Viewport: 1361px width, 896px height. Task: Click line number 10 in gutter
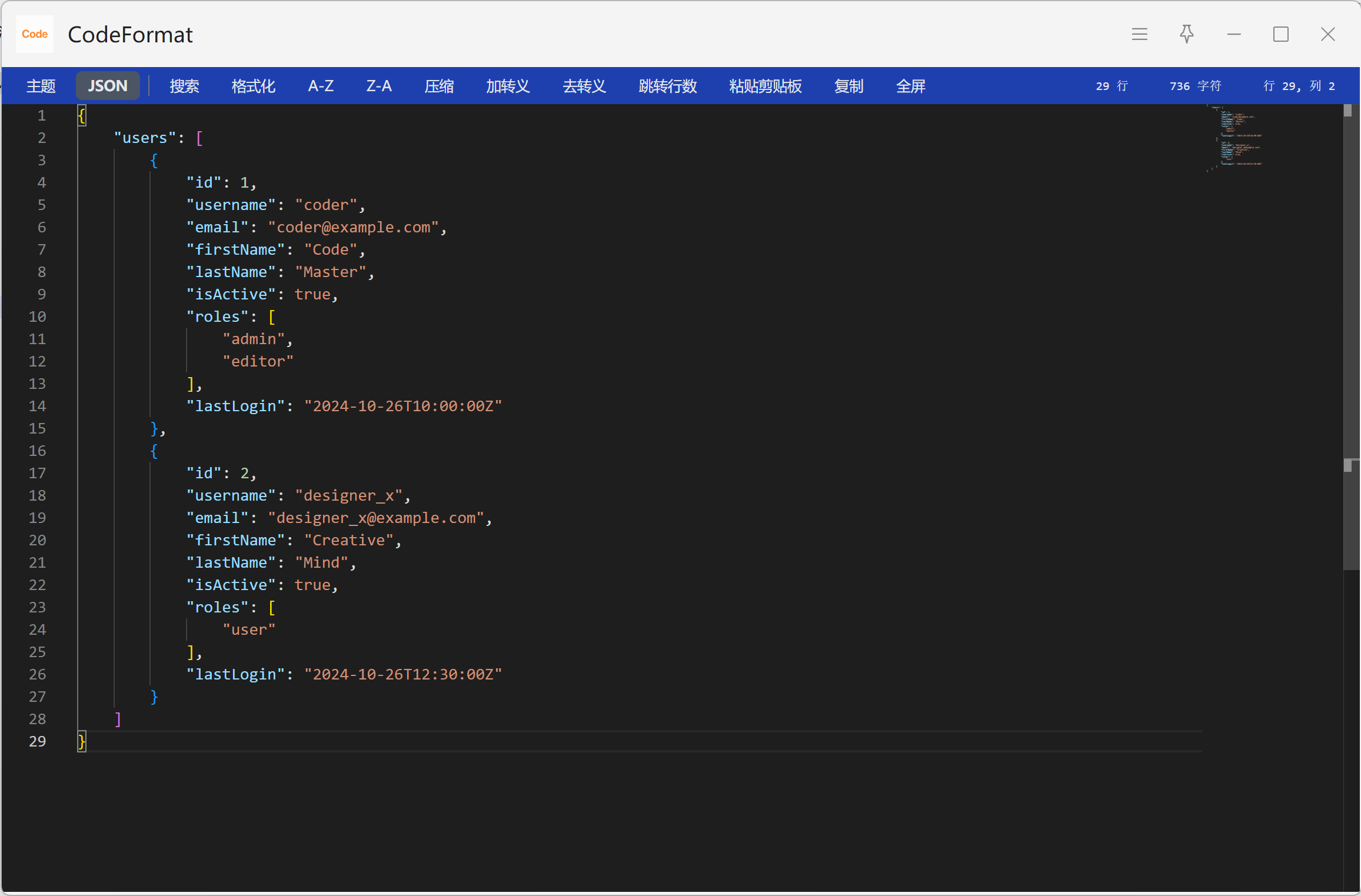click(x=37, y=317)
